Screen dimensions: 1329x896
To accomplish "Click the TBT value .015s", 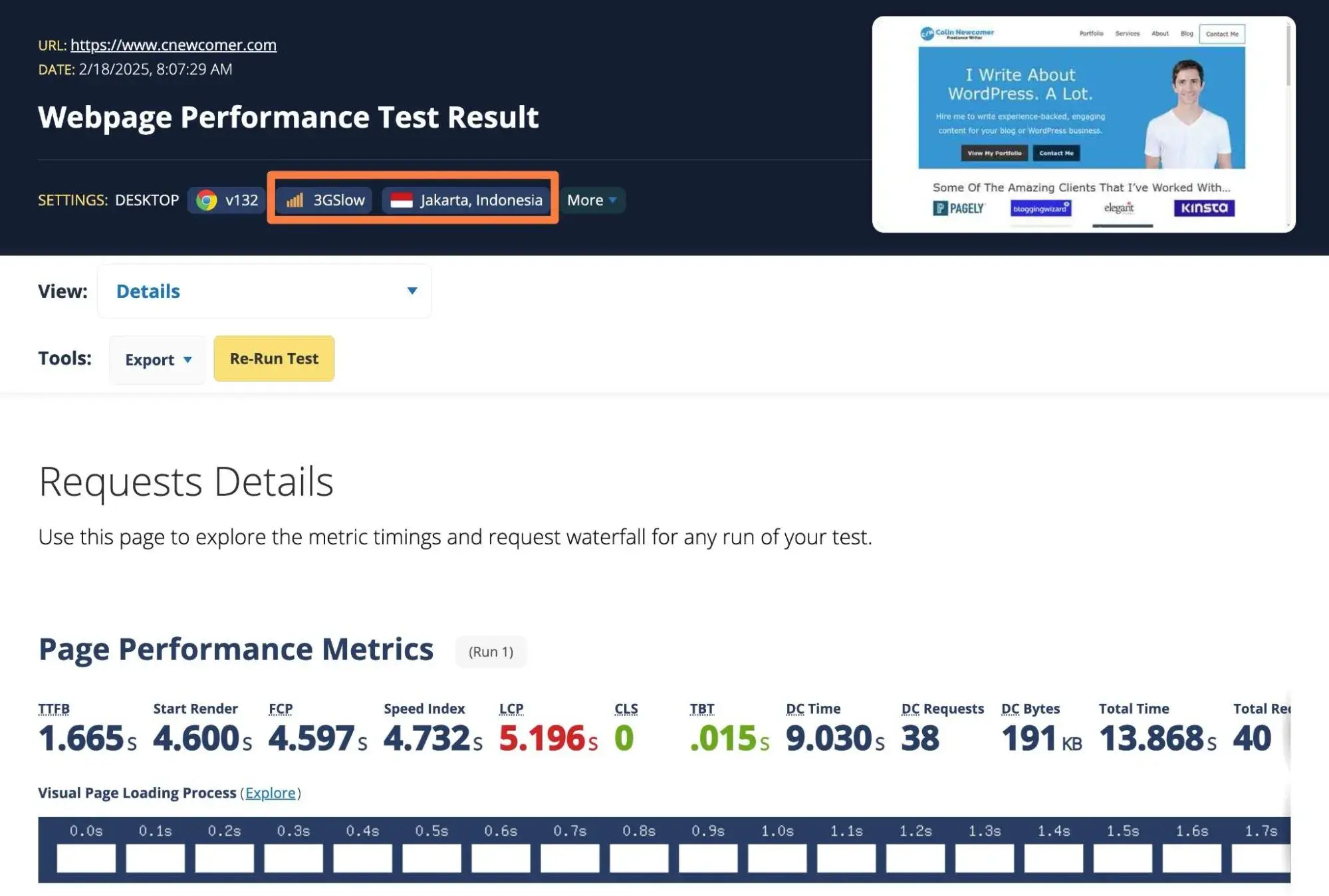I will click(x=729, y=738).
